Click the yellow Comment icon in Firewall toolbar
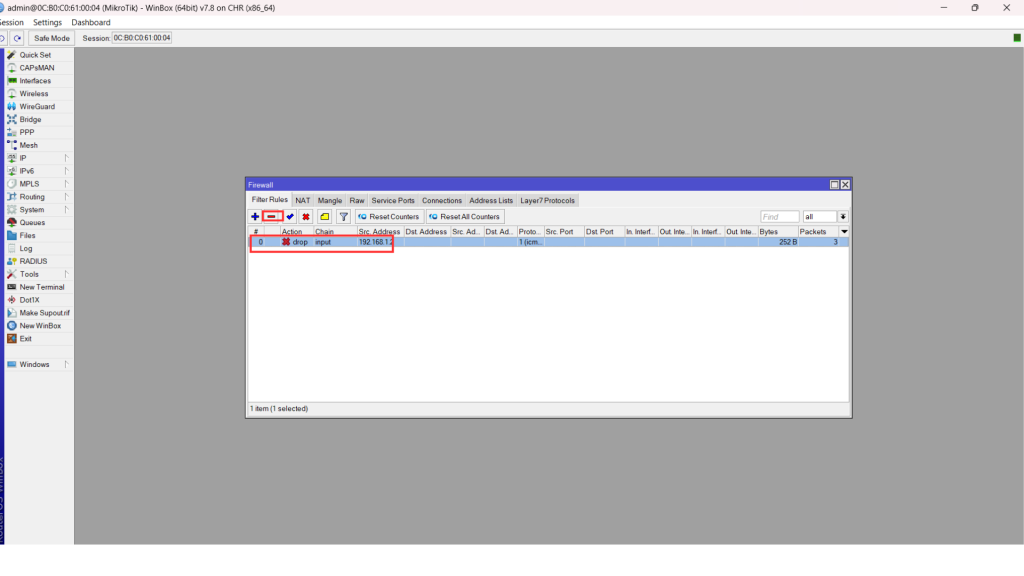The image size is (1024, 576). (x=325, y=216)
